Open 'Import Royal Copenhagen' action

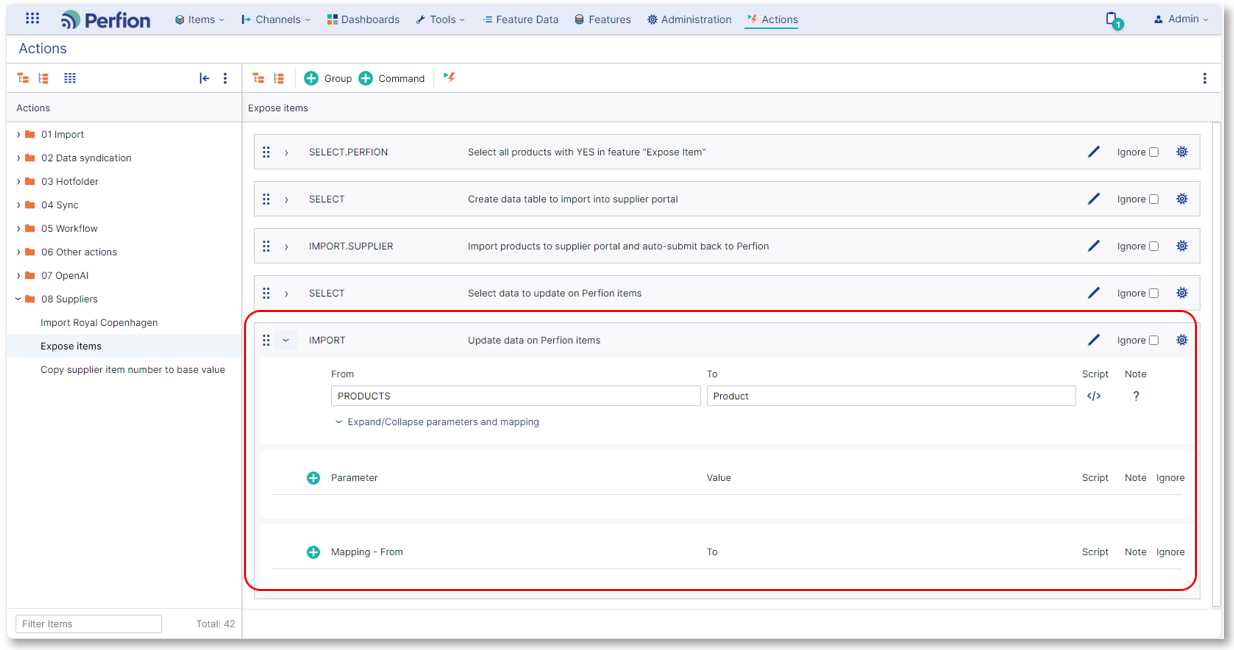(x=99, y=323)
